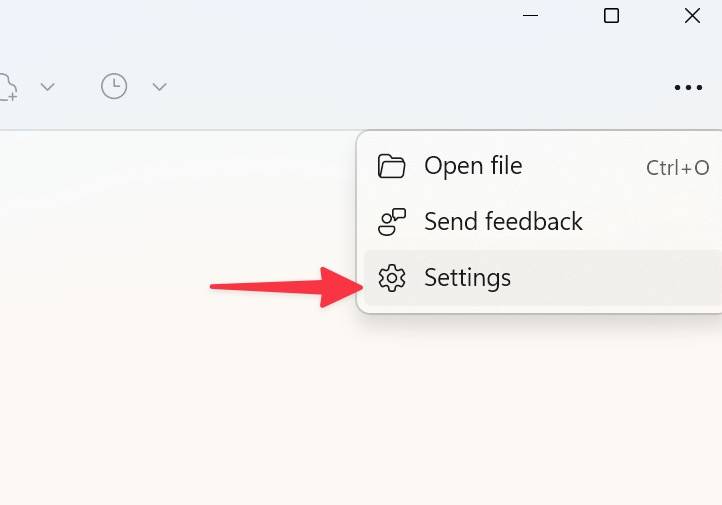Expand the chevron beside the cloud icon
Viewport: 722px width, 505px height.
(x=47, y=87)
